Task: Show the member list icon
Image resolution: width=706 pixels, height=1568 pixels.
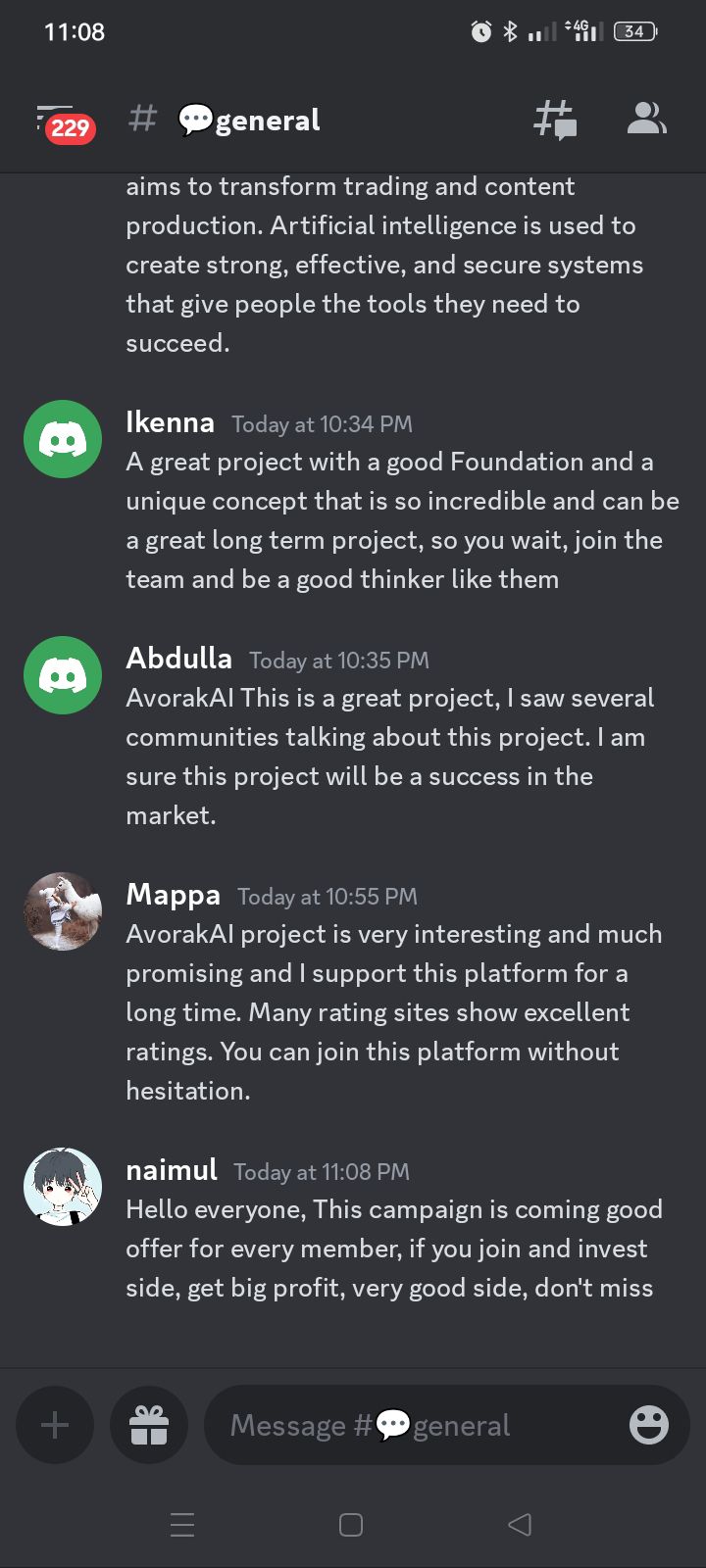Action: (x=646, y=119)
